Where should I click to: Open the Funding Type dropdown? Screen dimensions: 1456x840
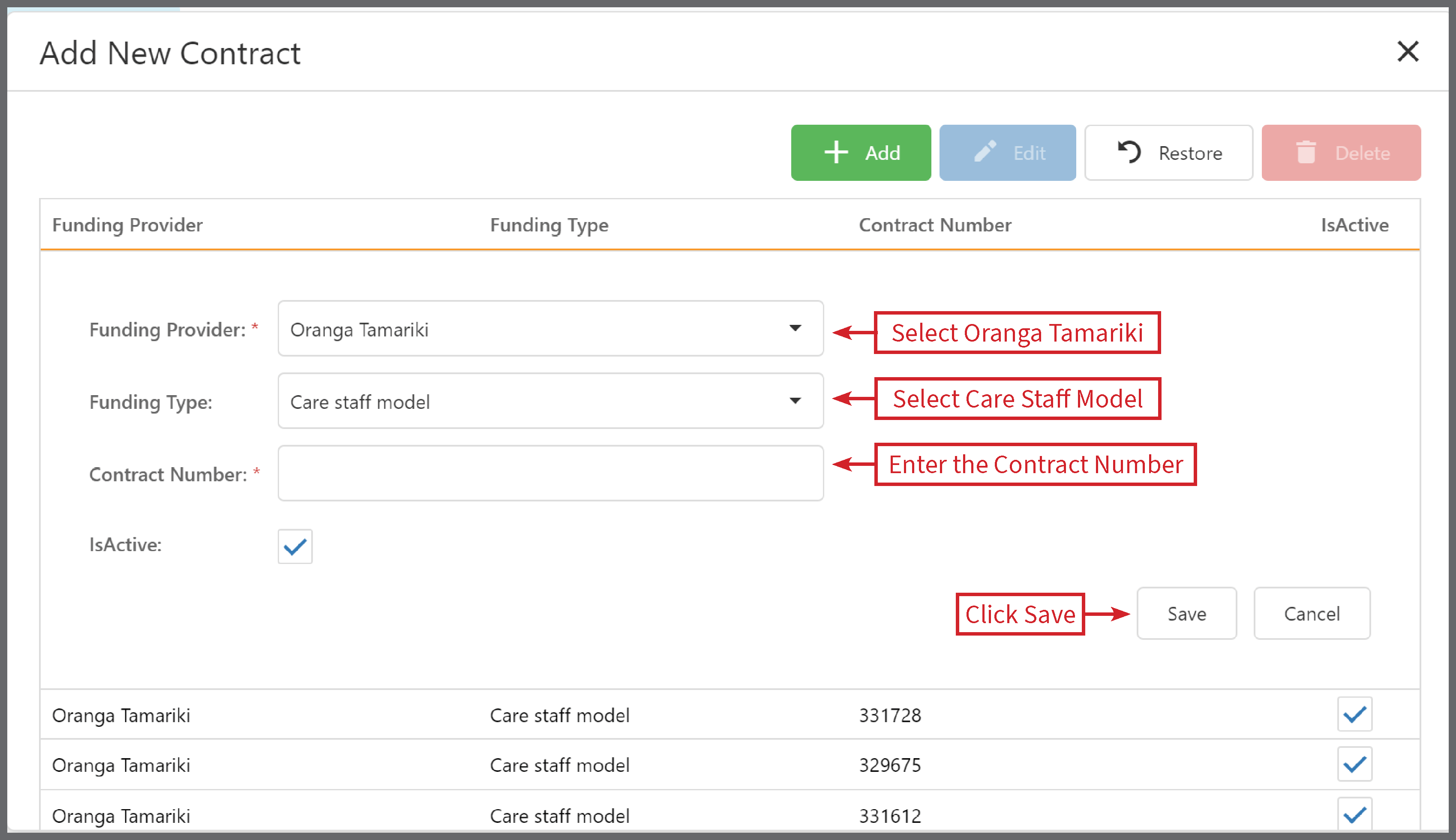[550, 401]
